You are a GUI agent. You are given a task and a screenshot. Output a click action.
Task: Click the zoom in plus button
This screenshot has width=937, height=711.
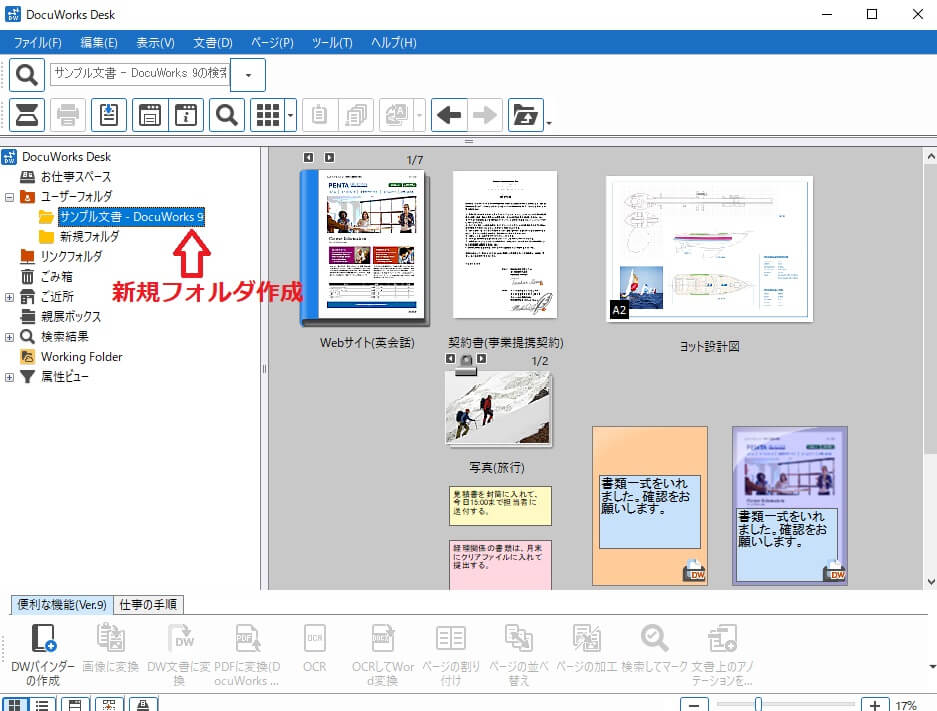click(x=875, y=705)
